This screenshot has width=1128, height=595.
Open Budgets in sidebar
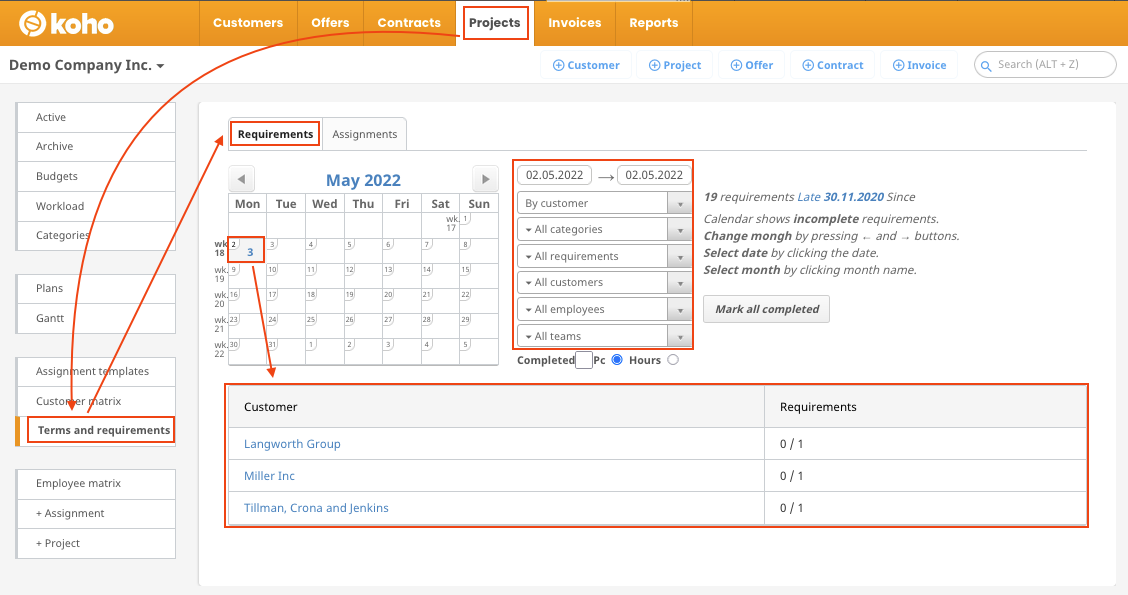pos(96,176)
